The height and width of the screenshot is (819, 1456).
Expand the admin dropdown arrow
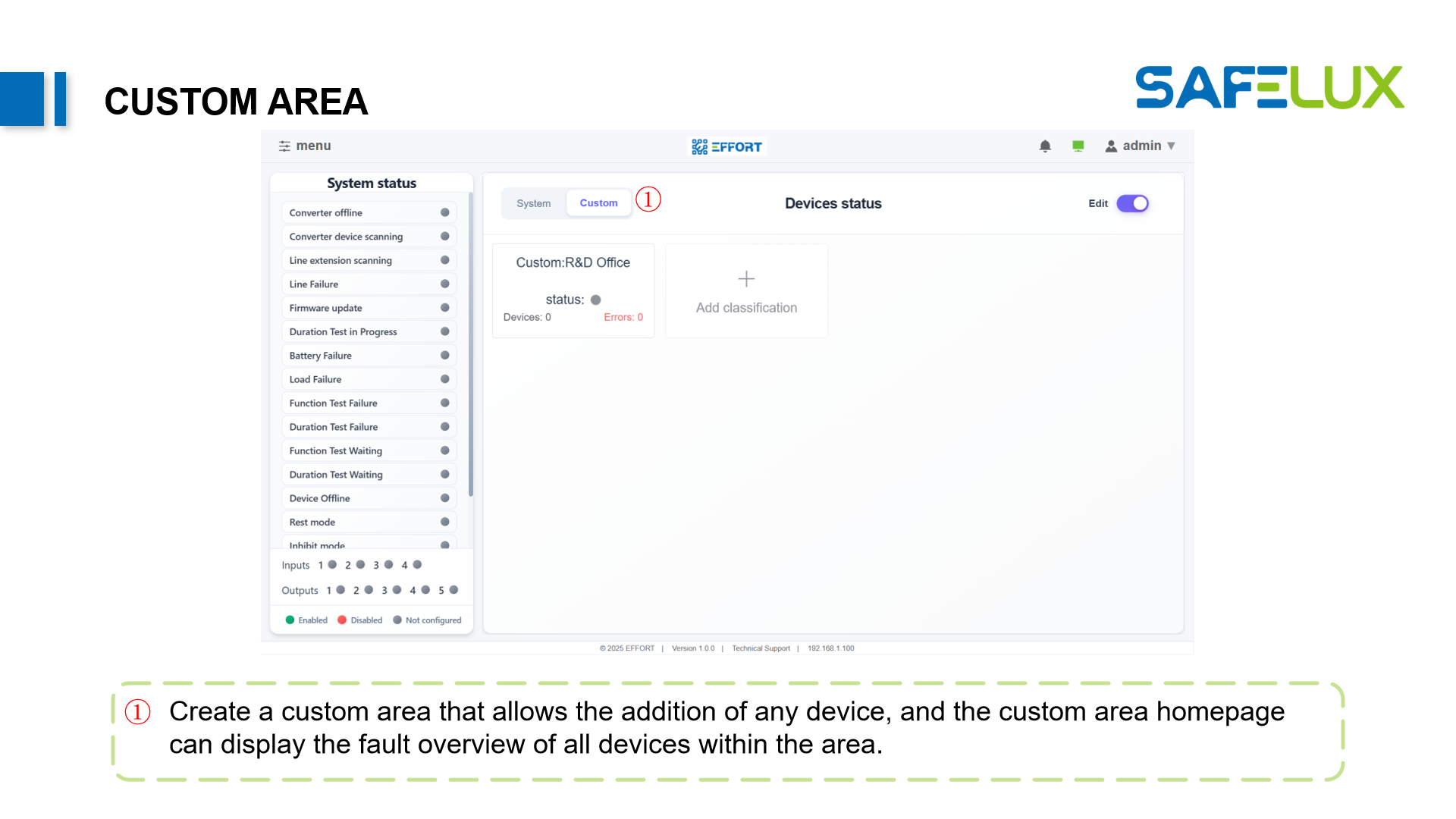coord(1172,146)
